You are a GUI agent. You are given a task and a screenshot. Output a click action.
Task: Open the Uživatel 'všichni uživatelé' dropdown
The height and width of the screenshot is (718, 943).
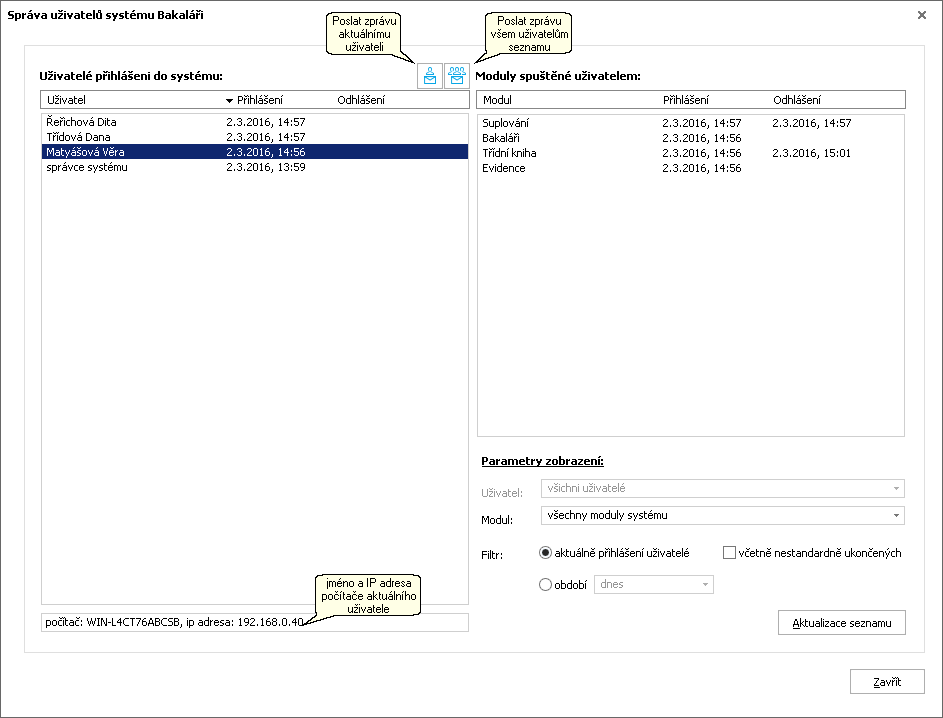723,488
